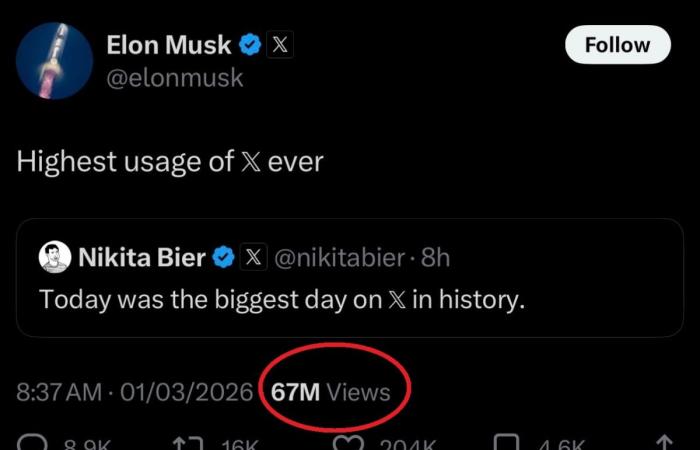Click the reply speech bubble icon

(32, 443)
